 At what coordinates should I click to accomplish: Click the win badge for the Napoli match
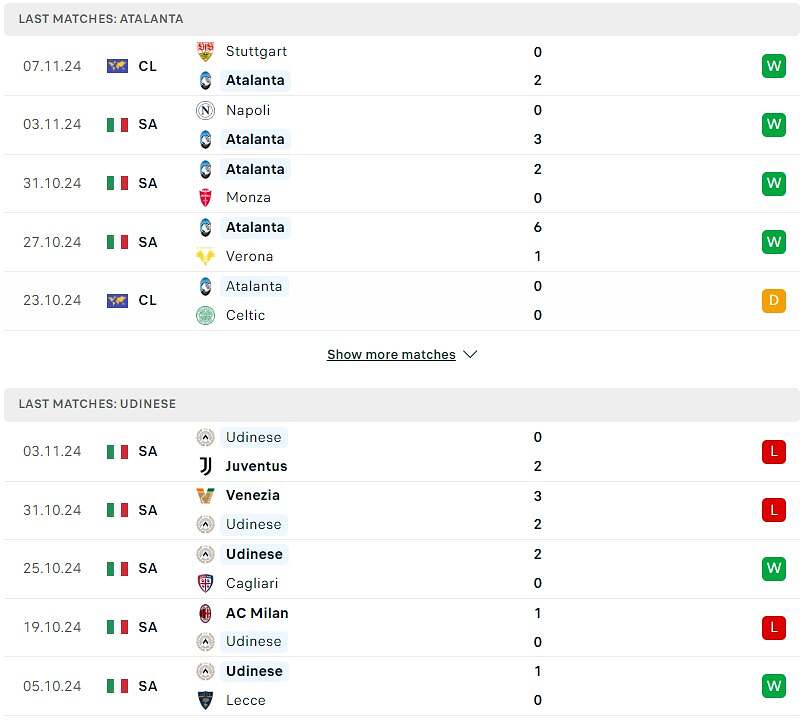coord(774,124)
